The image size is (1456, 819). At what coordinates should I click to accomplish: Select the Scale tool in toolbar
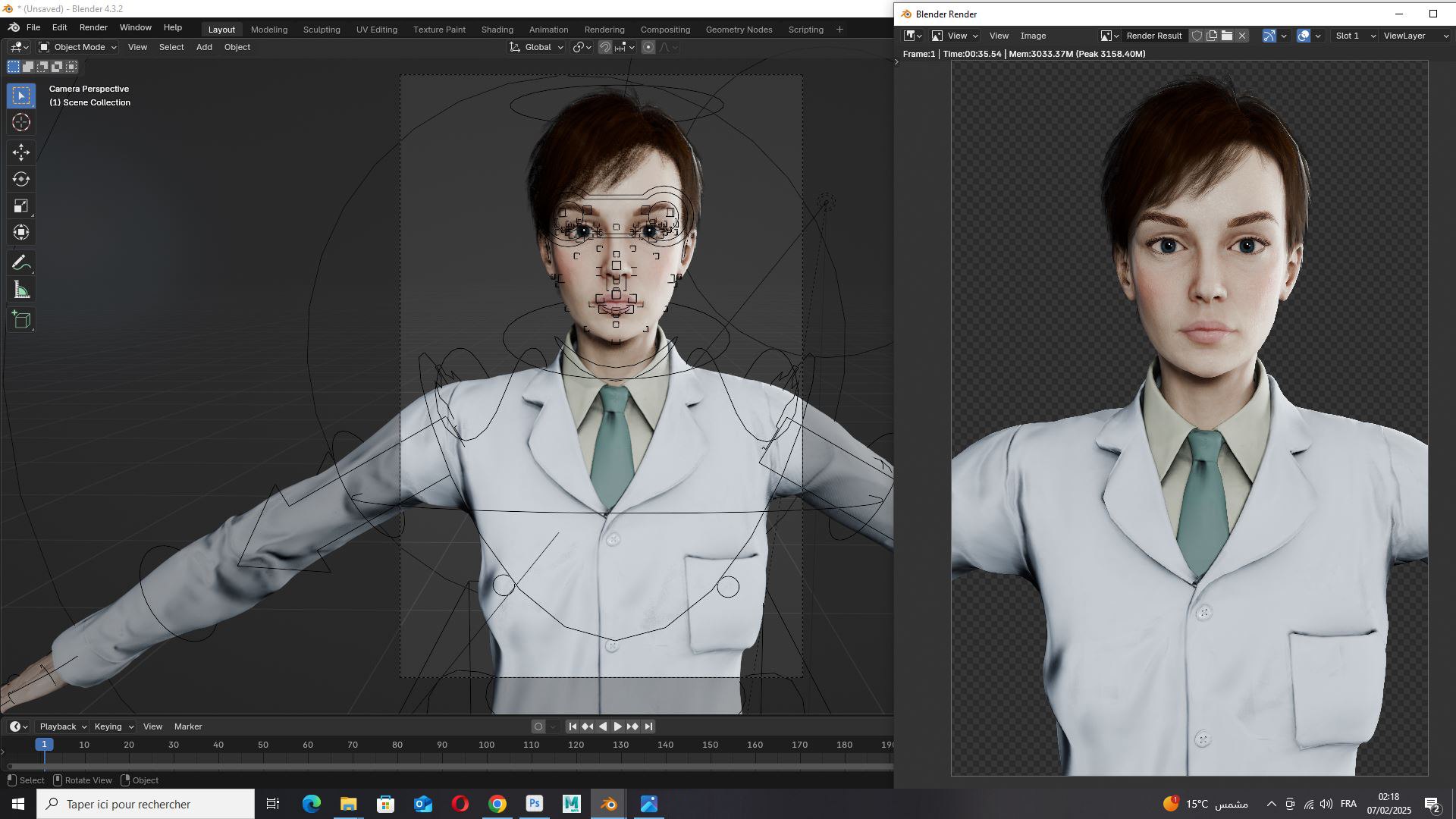click(21, 206)
